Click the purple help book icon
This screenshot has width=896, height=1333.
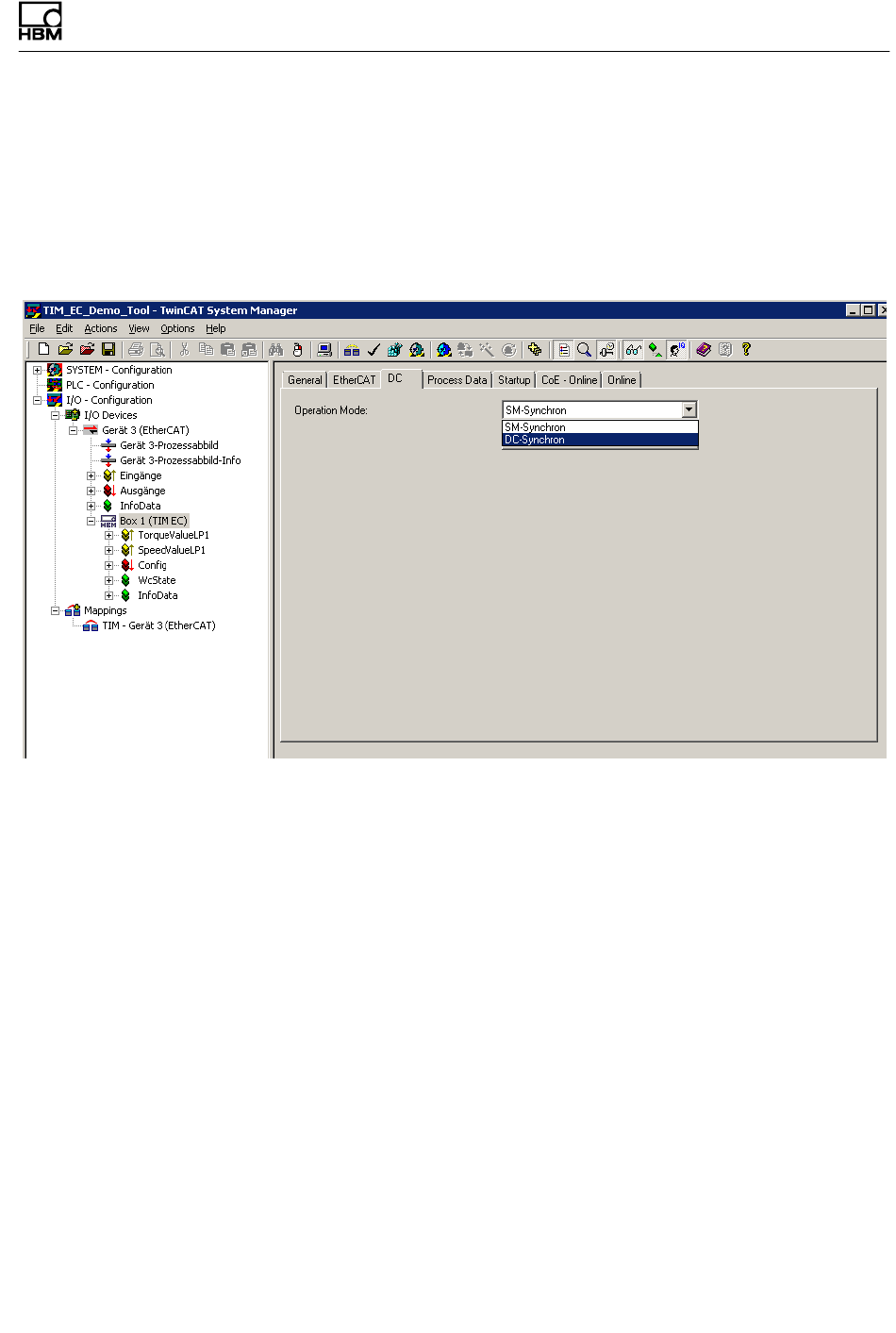click(704, 350)
